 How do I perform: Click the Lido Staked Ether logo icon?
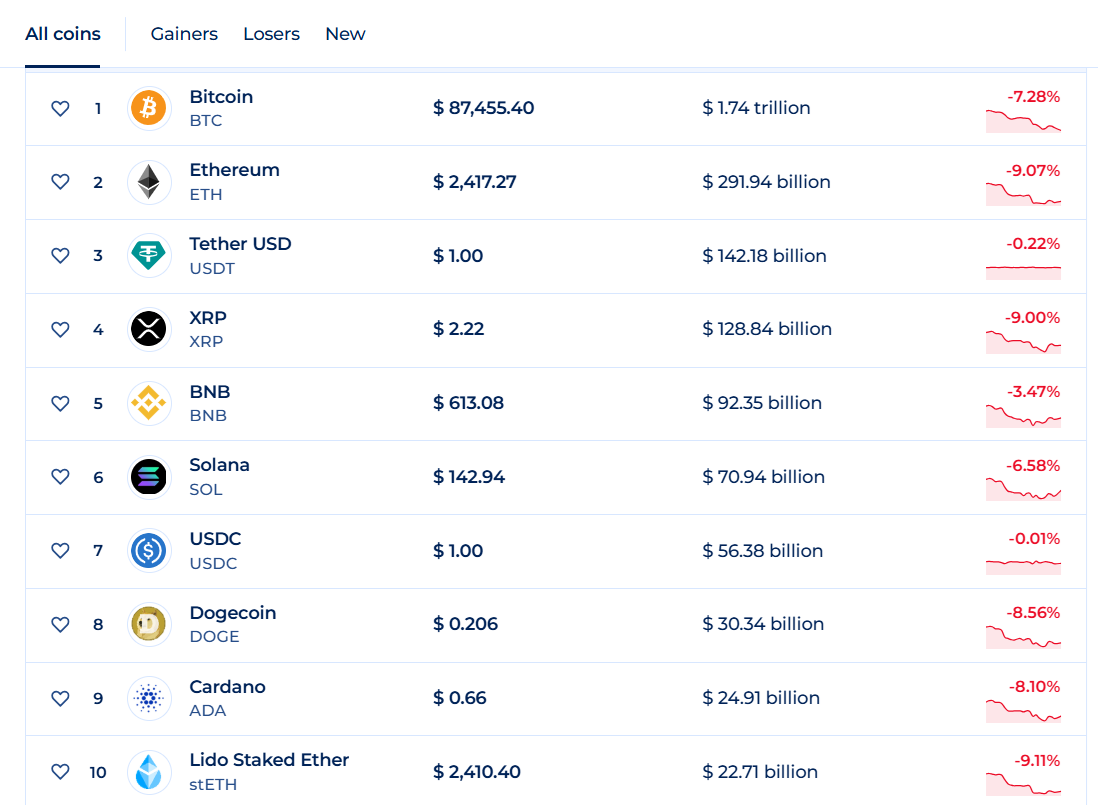pyautogui.click(x=148, y=772)
